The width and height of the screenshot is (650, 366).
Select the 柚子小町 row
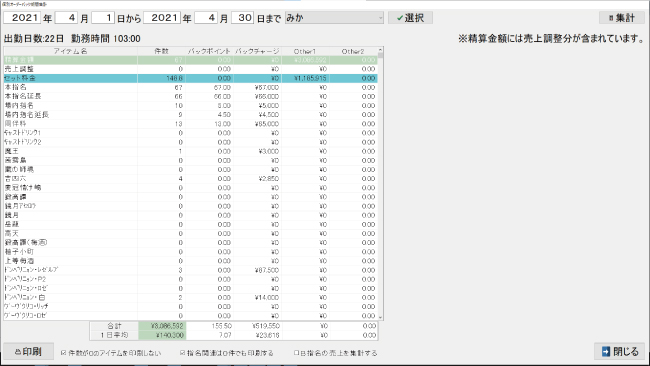click(191, 252)
